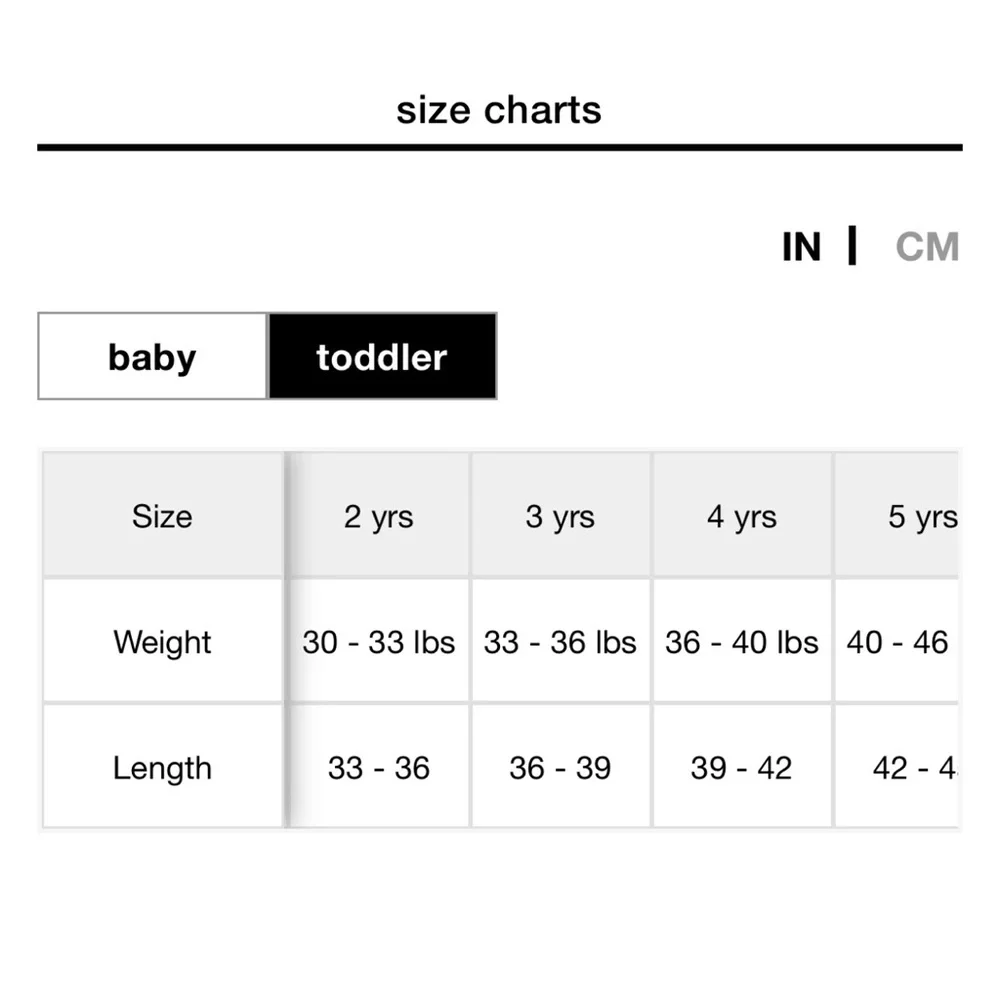Click the partially visible 40 - 46 weight cell
Screen dimensions: 1000x1000
coord(897,642)
